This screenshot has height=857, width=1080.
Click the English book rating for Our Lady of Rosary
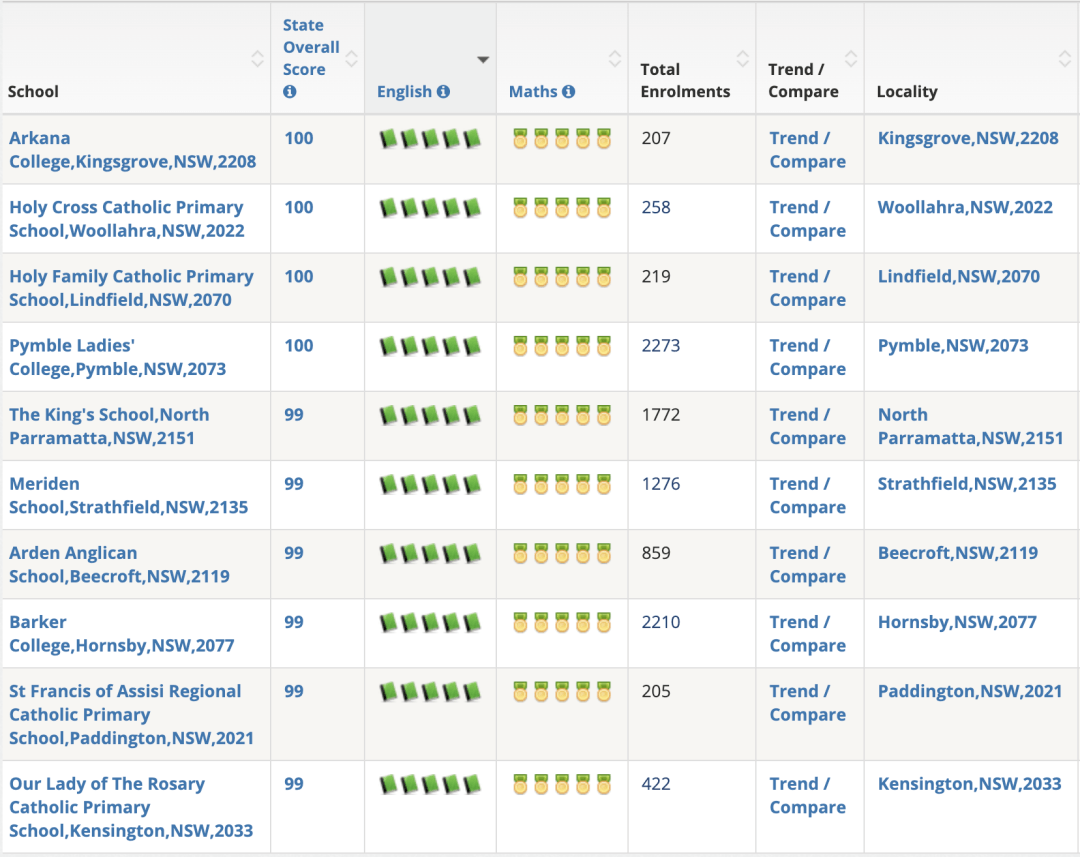(x=430, y=784)
